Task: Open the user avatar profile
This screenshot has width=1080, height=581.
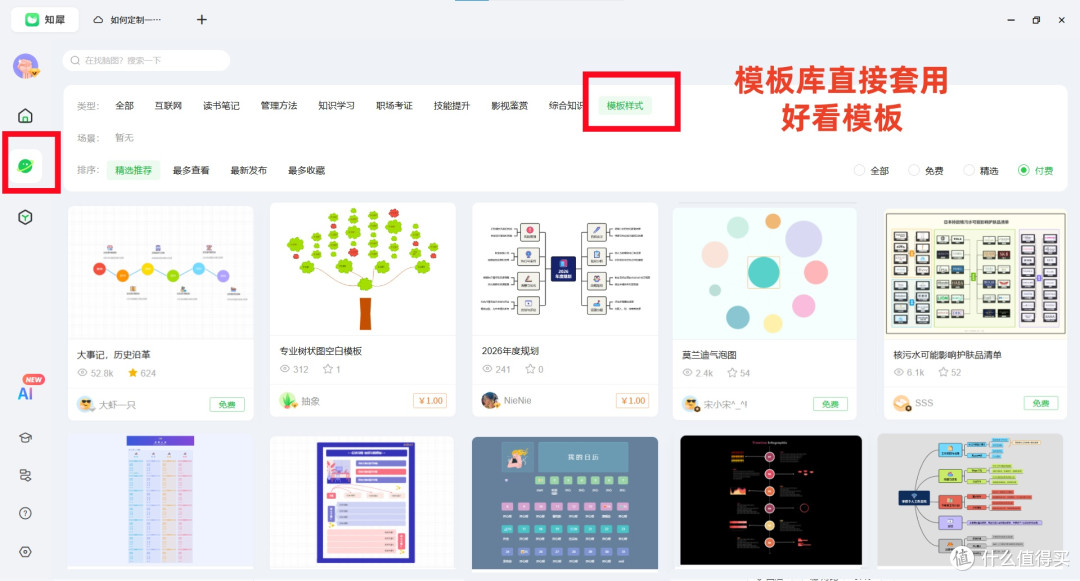Action: point(26,65)
